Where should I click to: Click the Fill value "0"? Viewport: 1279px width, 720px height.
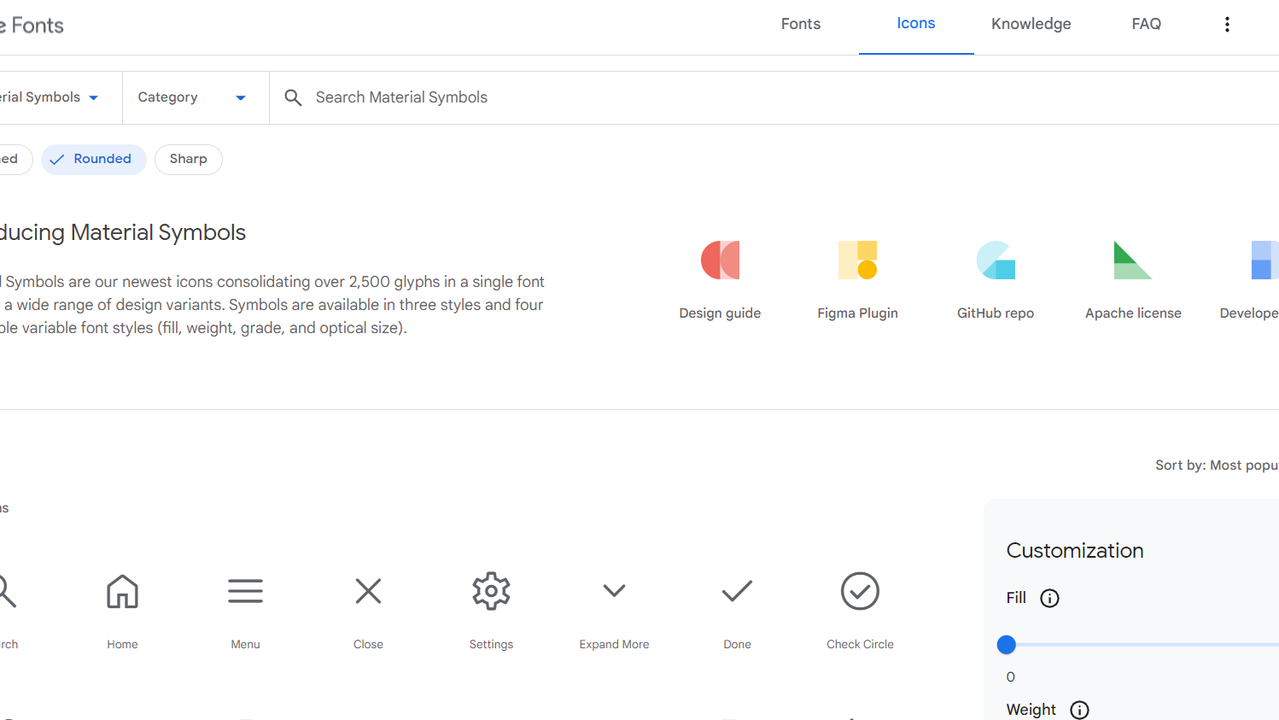(x=1010, y=677)
